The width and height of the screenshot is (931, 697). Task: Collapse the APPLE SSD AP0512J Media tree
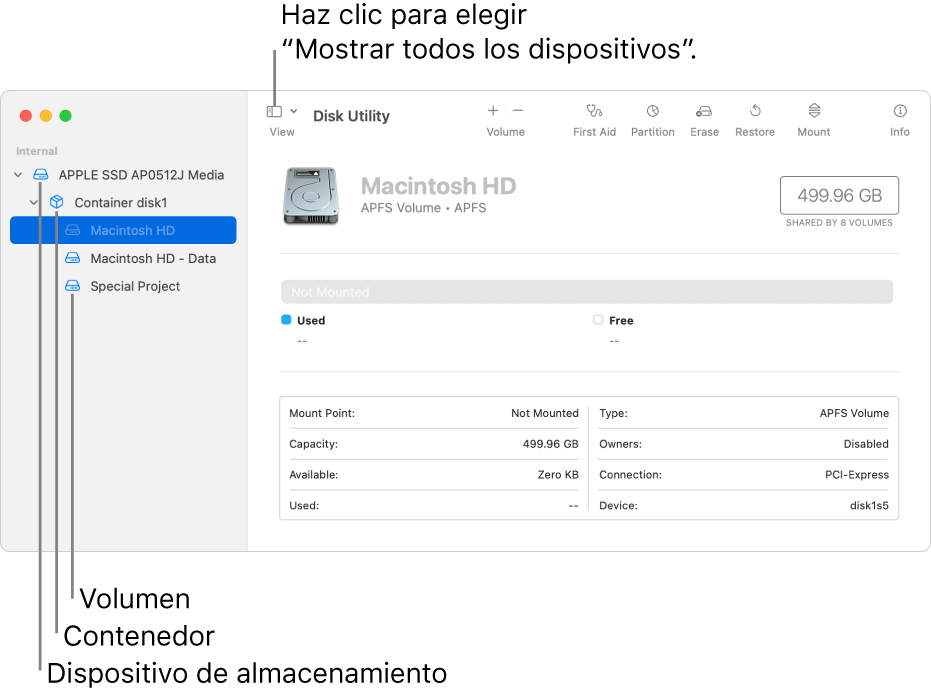(18, 175)
